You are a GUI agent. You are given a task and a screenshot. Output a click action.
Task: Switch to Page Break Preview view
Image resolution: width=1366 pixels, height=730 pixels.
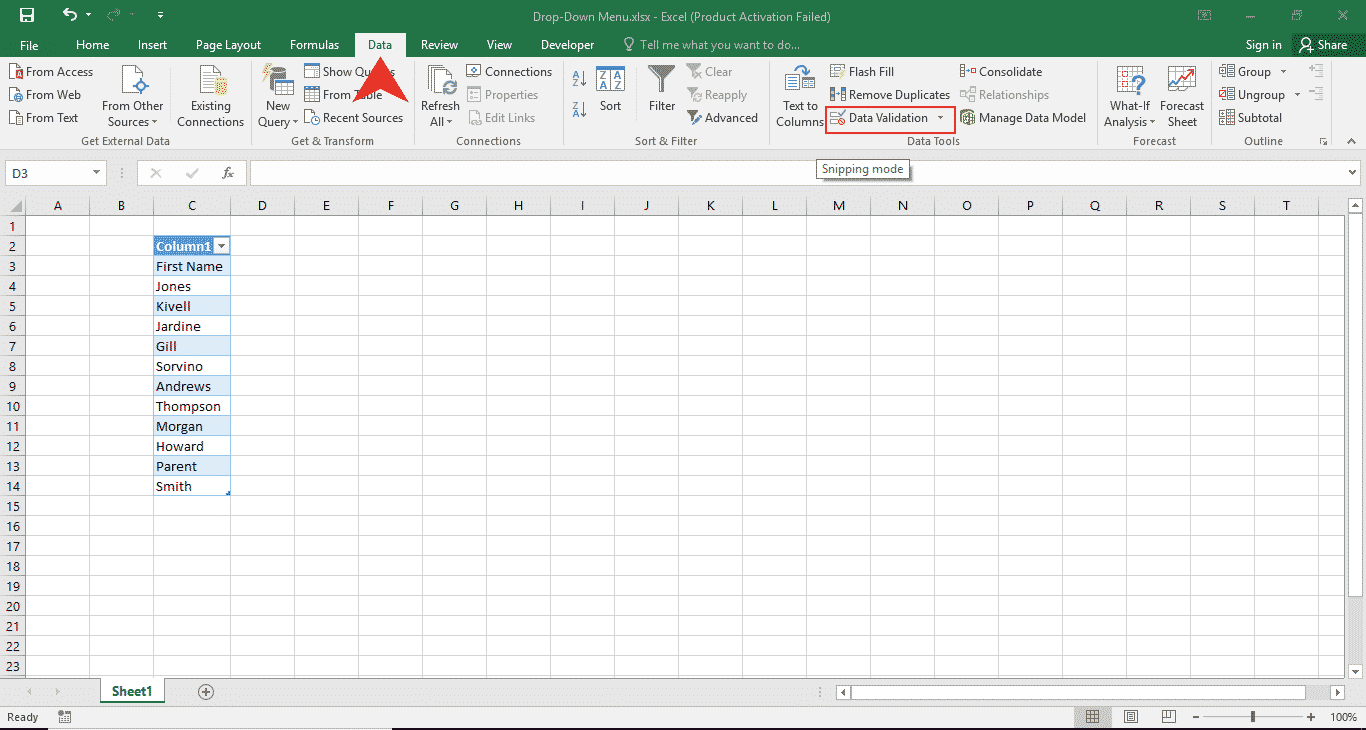coord(1167,717)
